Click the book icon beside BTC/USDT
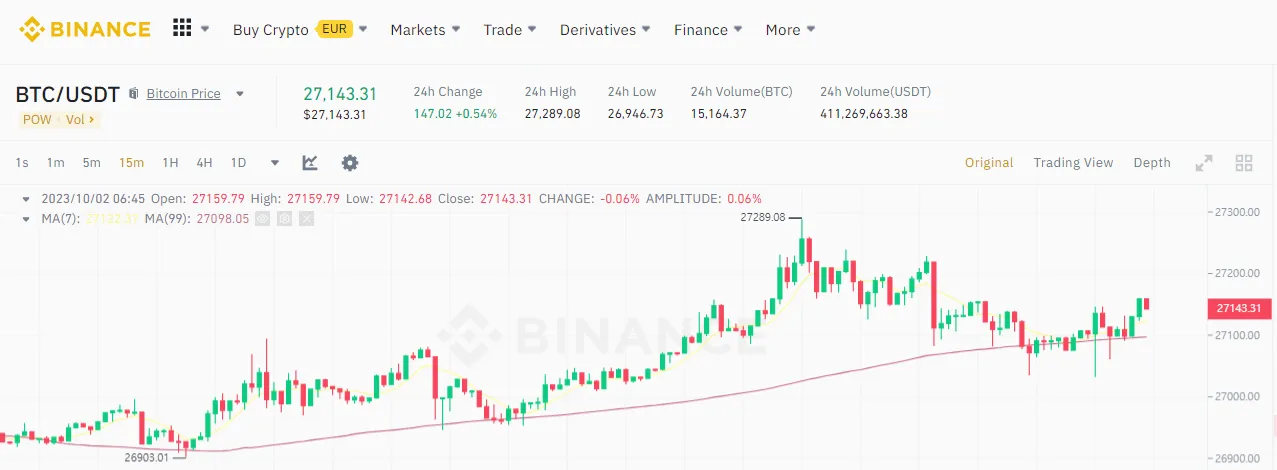The width and height of the screenshot is (1277, 470). (134, 94)
